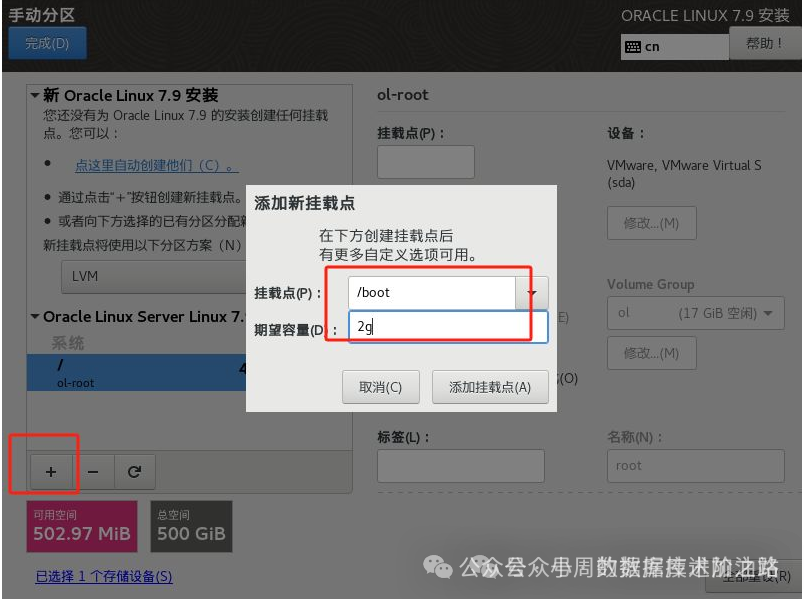The height and width of the screenshot is (599, 804).
Task: Click the 总空间 500 GiB box
Action: point(191,527)
